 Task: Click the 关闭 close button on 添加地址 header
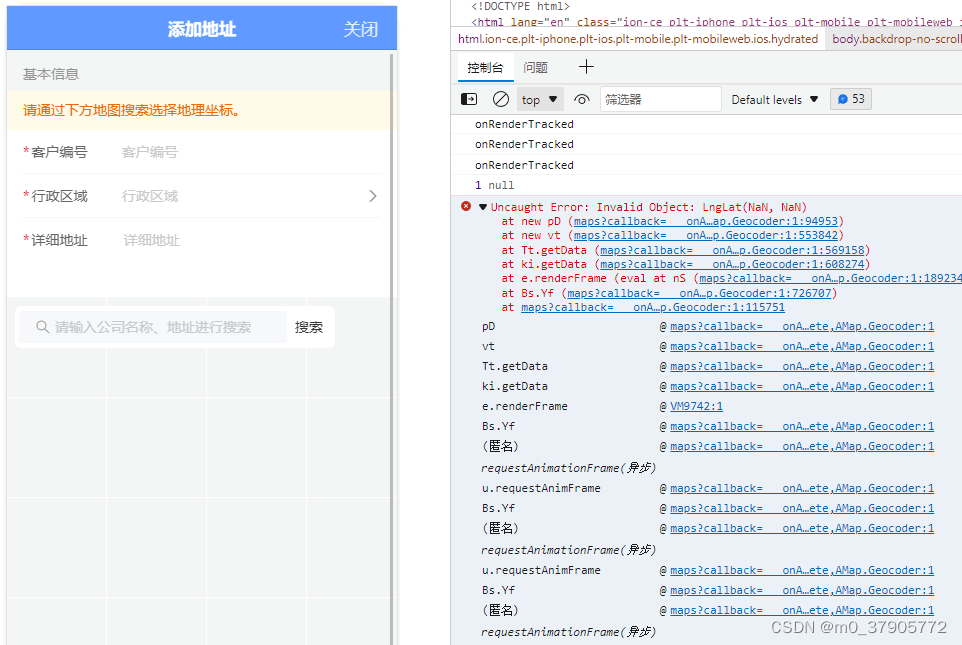pyautogui.click(x=360, y=30)
